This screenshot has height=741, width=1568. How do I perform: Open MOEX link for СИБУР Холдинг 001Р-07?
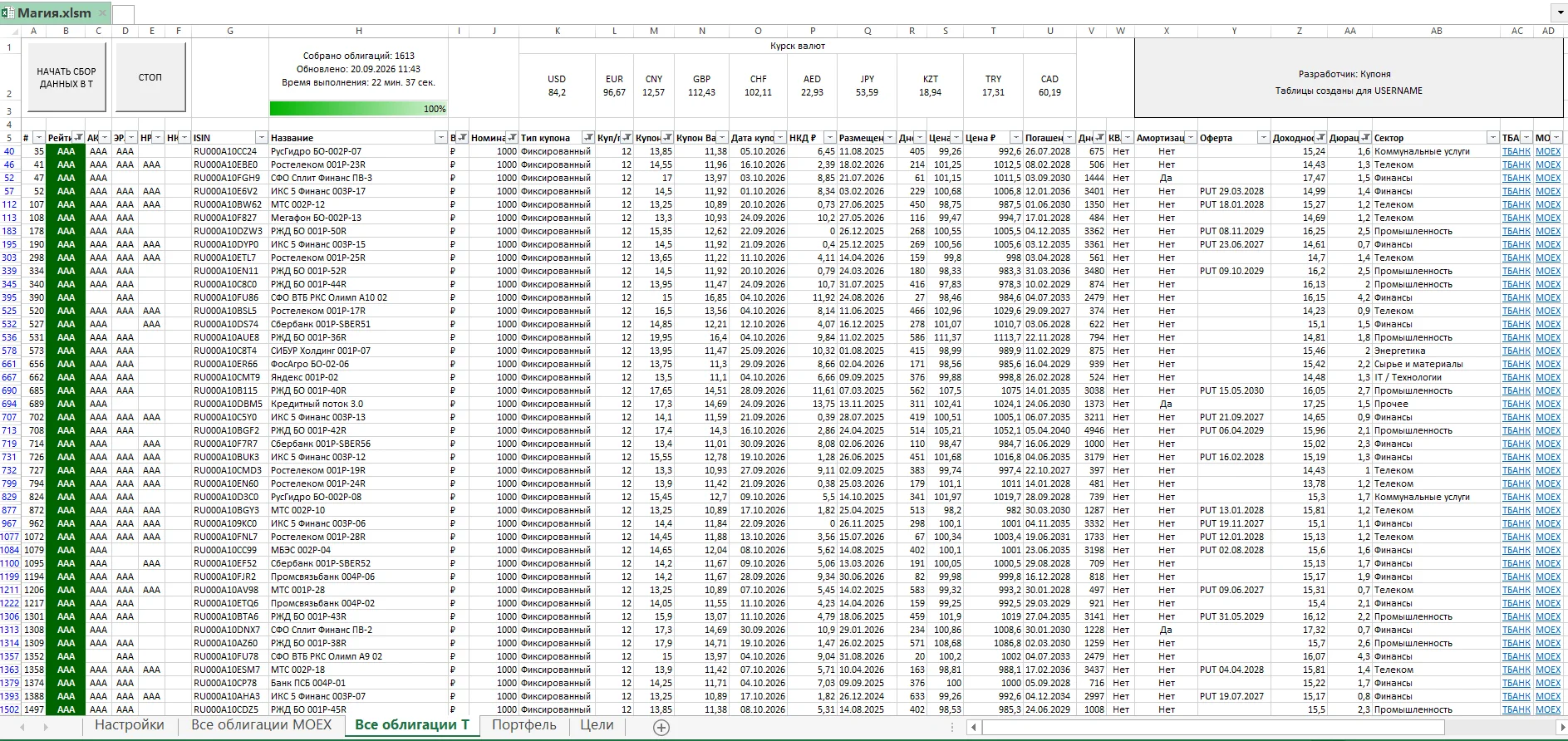(x=1547, y=351)
